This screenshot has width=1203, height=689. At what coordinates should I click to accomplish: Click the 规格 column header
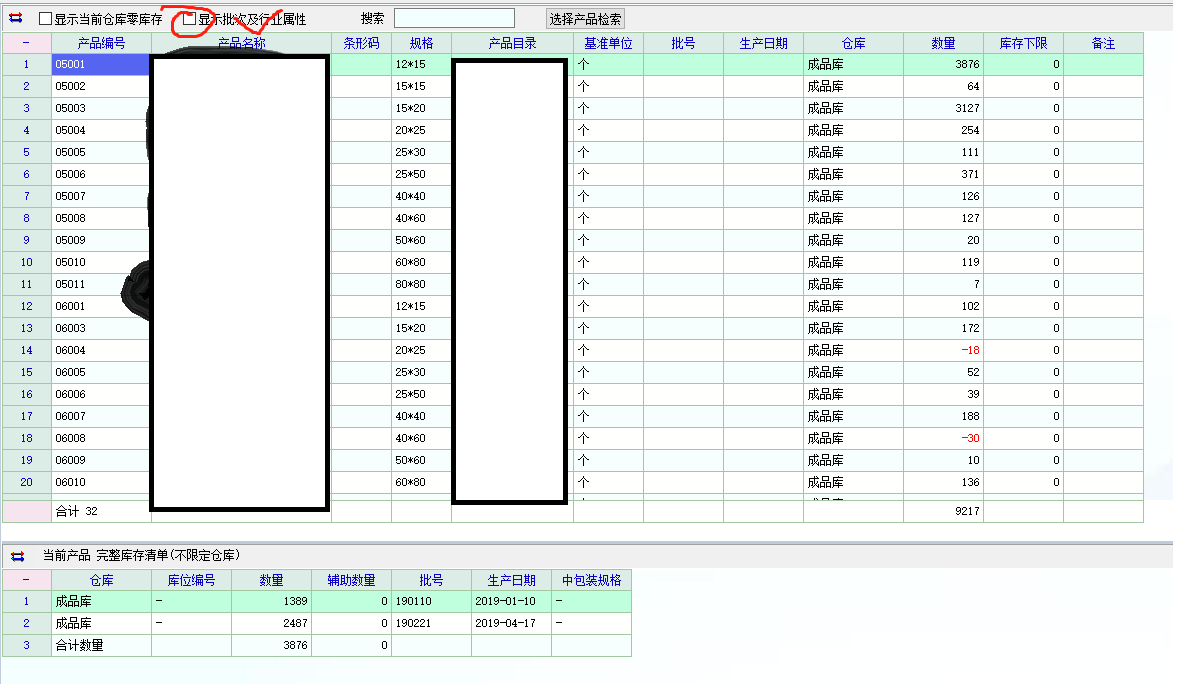(421, 43)
